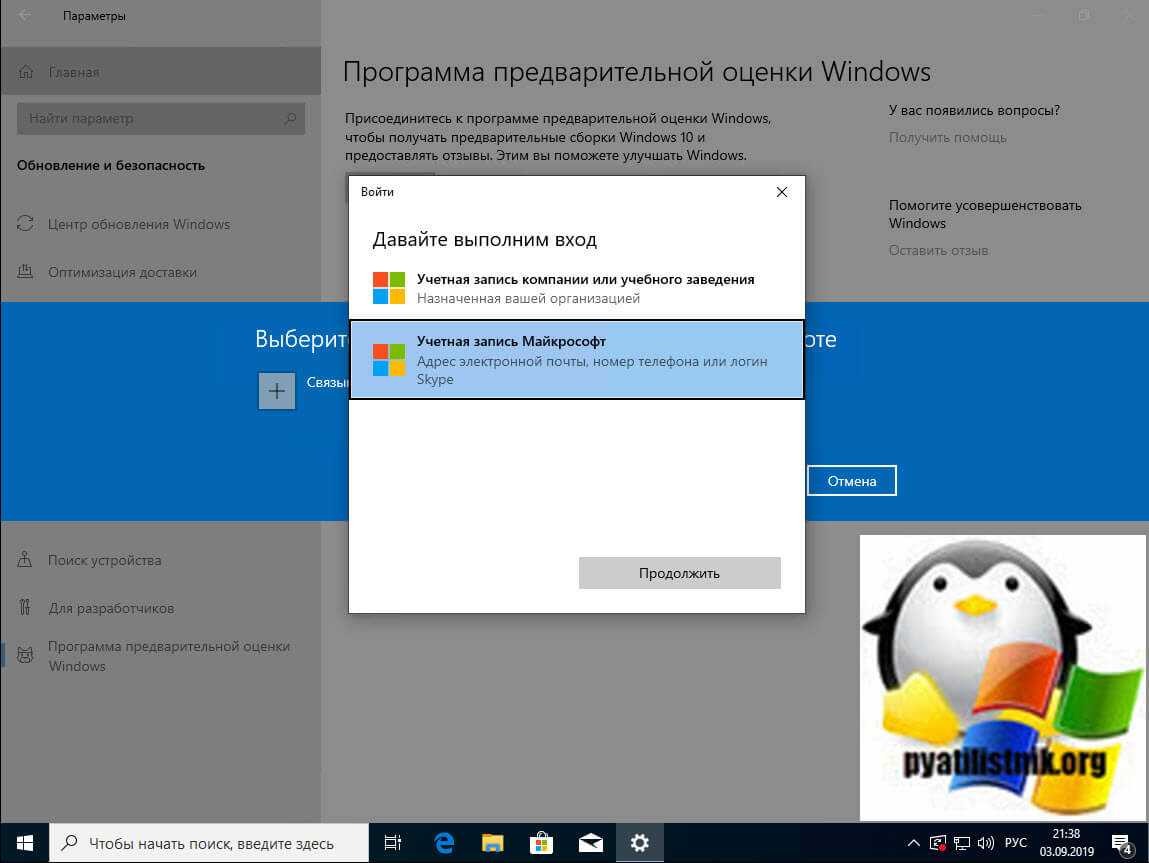Click the Microsoft logo beside Майкрософт account
The image size is (1149, 863).
(388, 360)
